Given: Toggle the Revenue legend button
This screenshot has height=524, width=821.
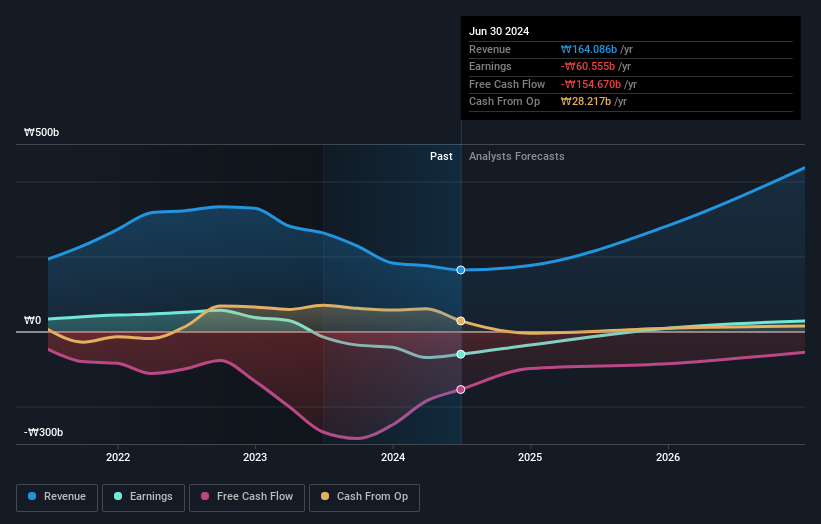Looking at the screenshot, I should [57, 497].
